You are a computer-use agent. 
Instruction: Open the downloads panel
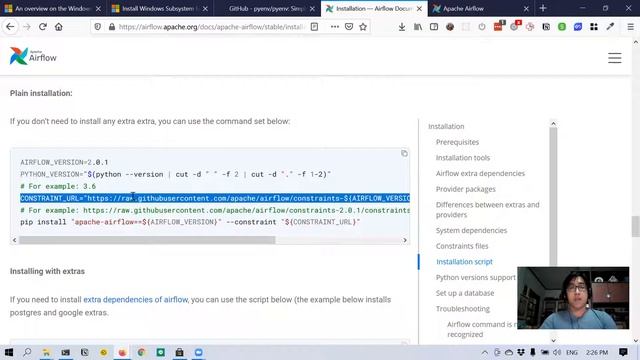point(402,27)
